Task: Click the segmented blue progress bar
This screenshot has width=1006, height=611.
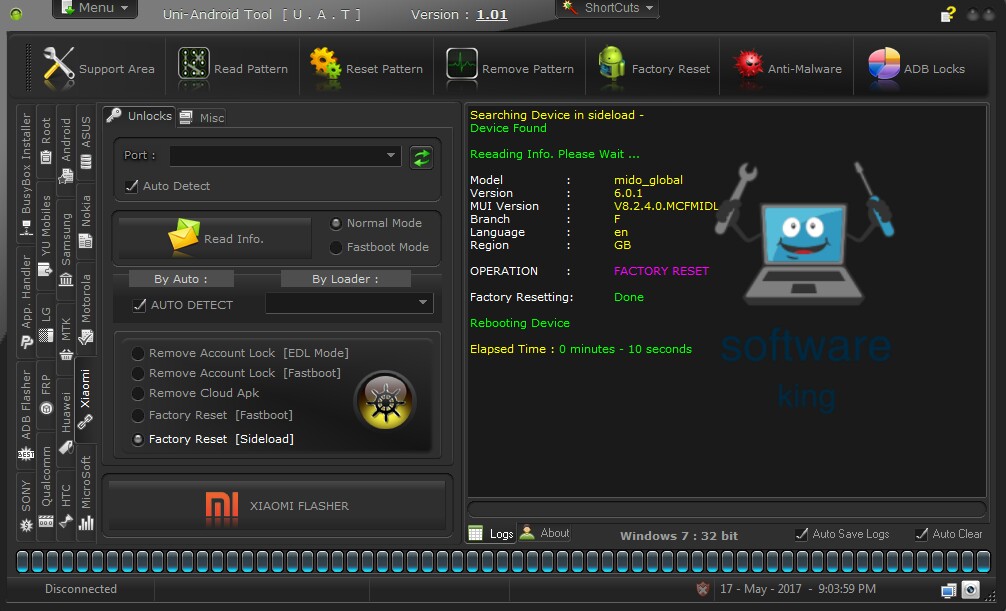Action: tap(502, 561)
